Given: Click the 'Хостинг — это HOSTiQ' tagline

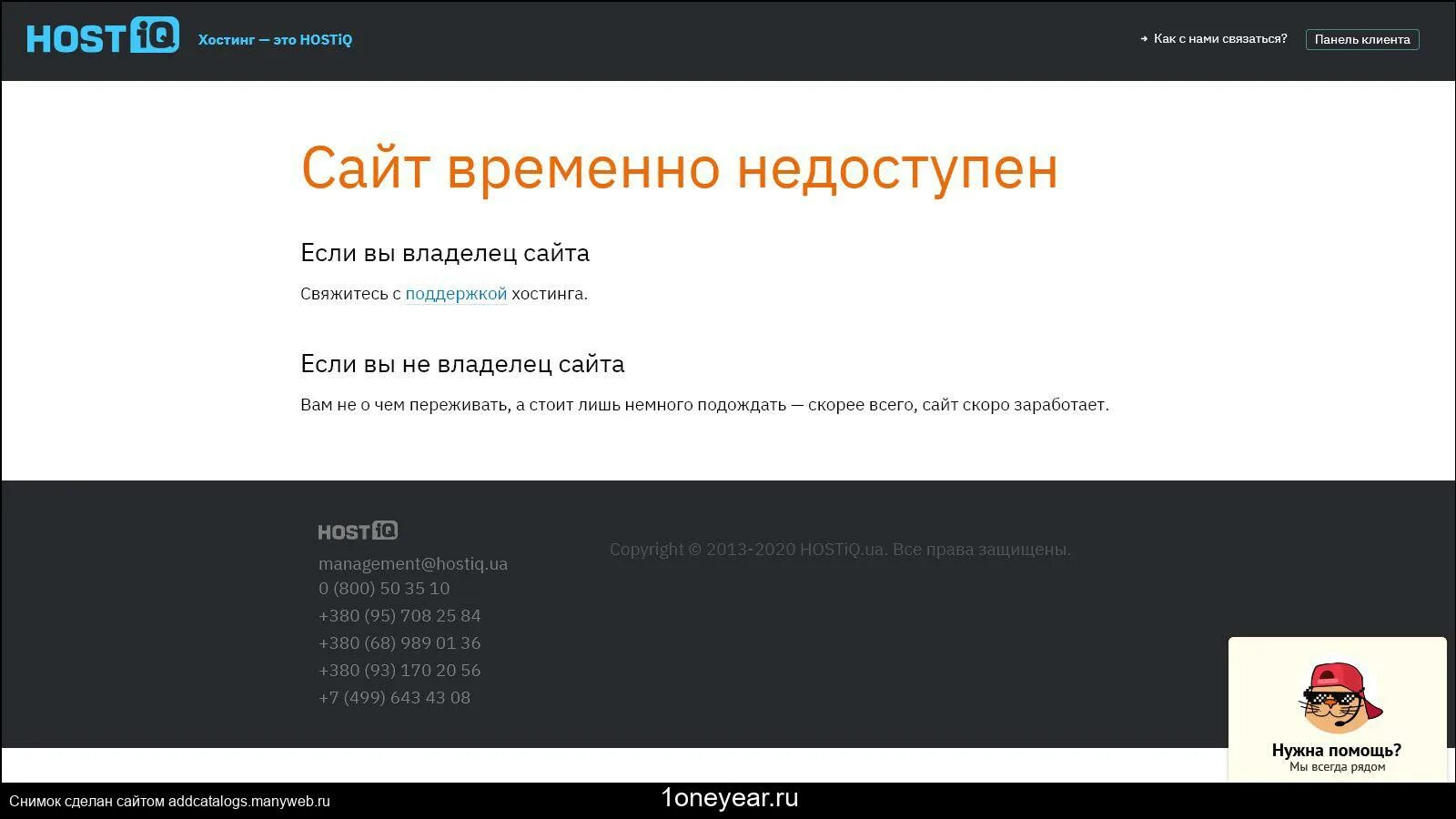Looking at the screenshot, I should [275, 40].
